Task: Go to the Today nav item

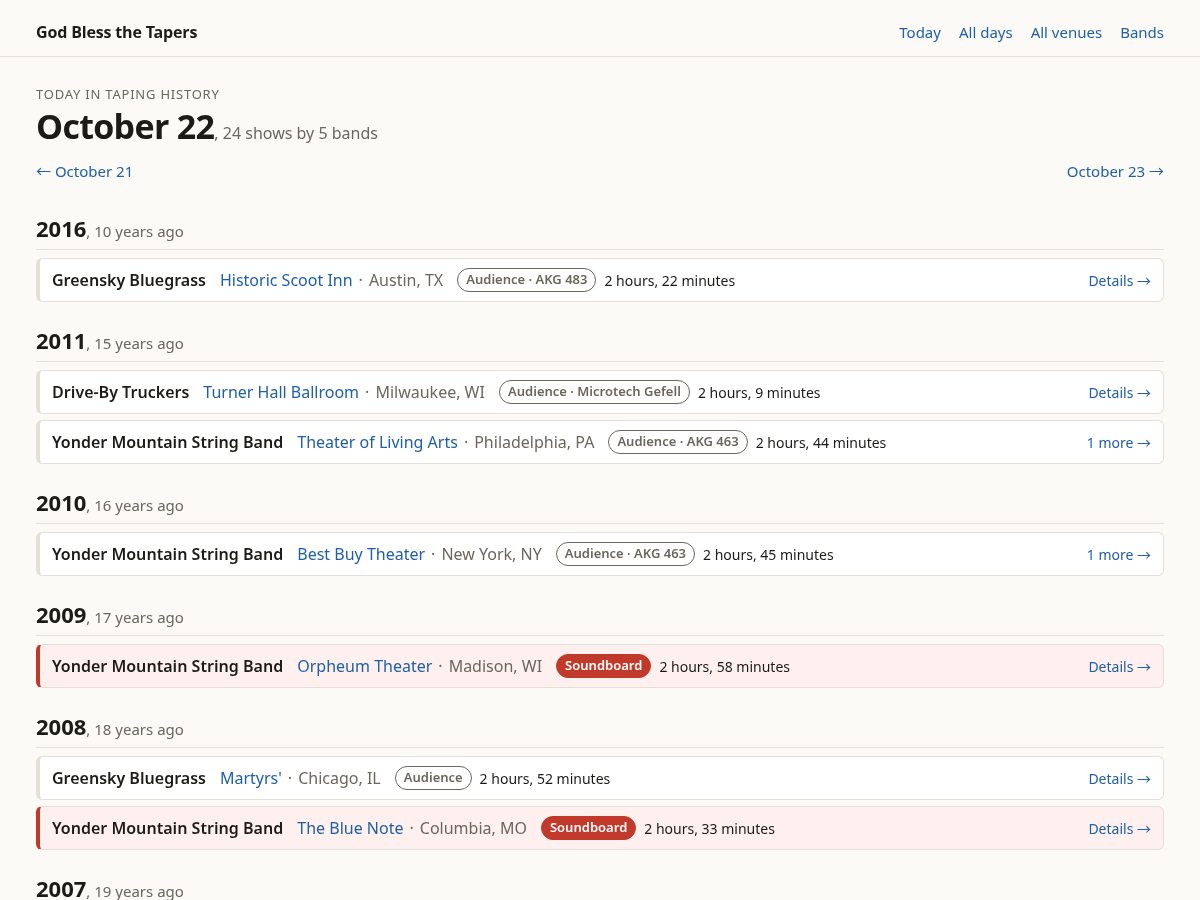Action: coord(920,33)
